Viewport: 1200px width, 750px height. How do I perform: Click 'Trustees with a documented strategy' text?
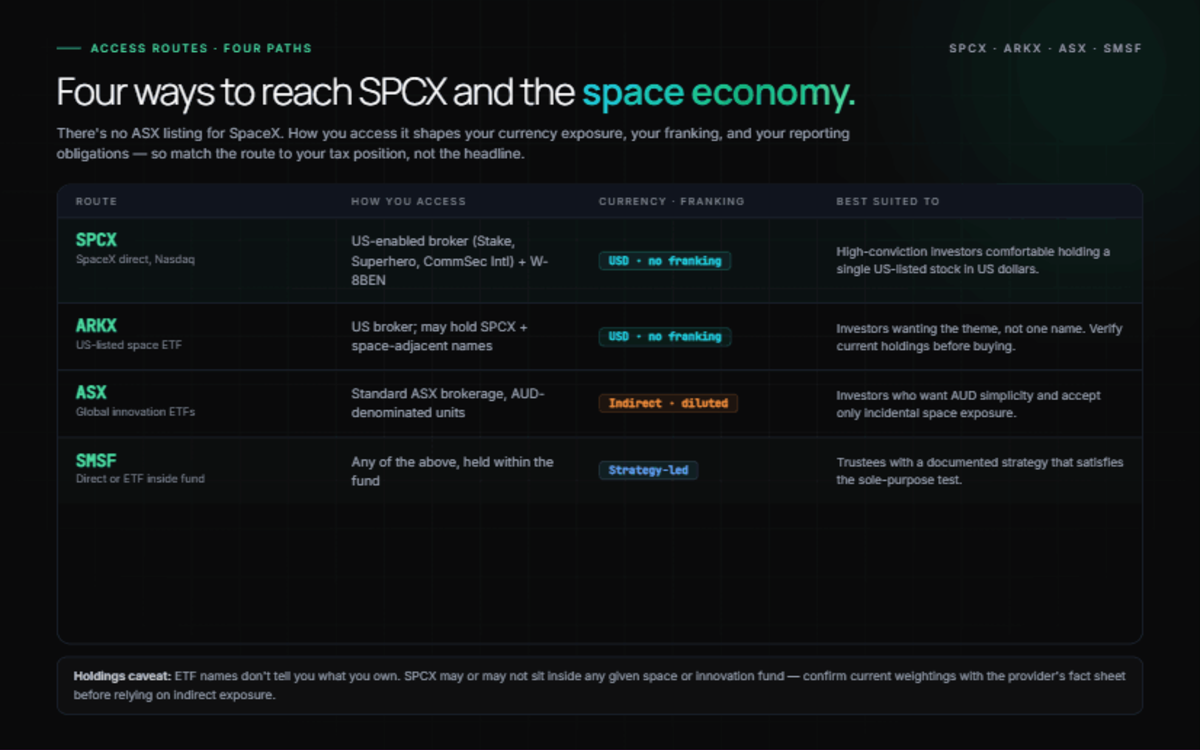click(x=980, y=470)
